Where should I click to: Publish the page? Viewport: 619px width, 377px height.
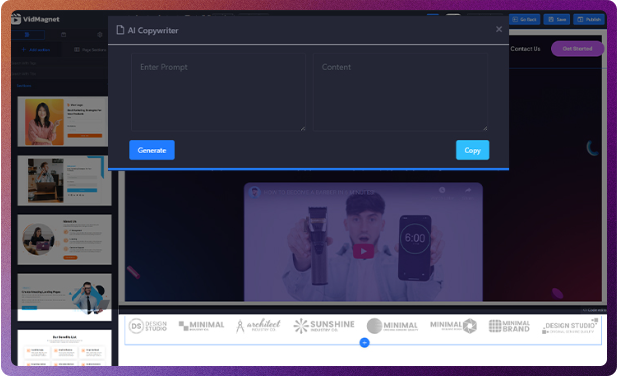(589, 19)
